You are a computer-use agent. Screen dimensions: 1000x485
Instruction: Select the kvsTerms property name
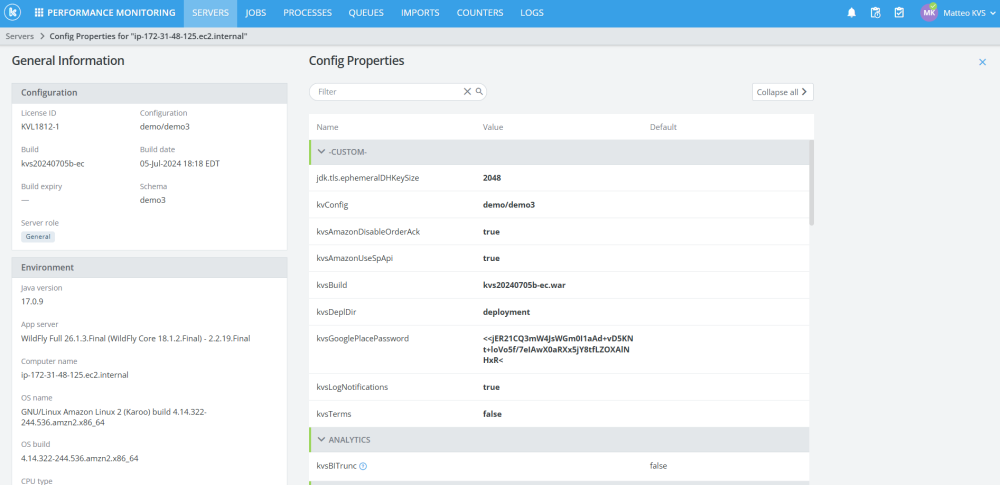coord(334,414)
